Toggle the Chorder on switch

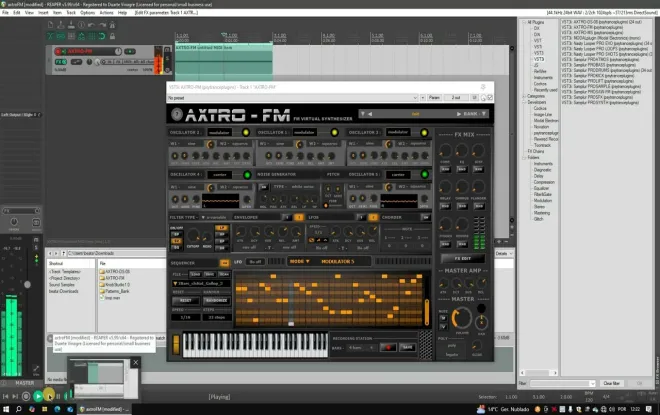pos(426,218)
